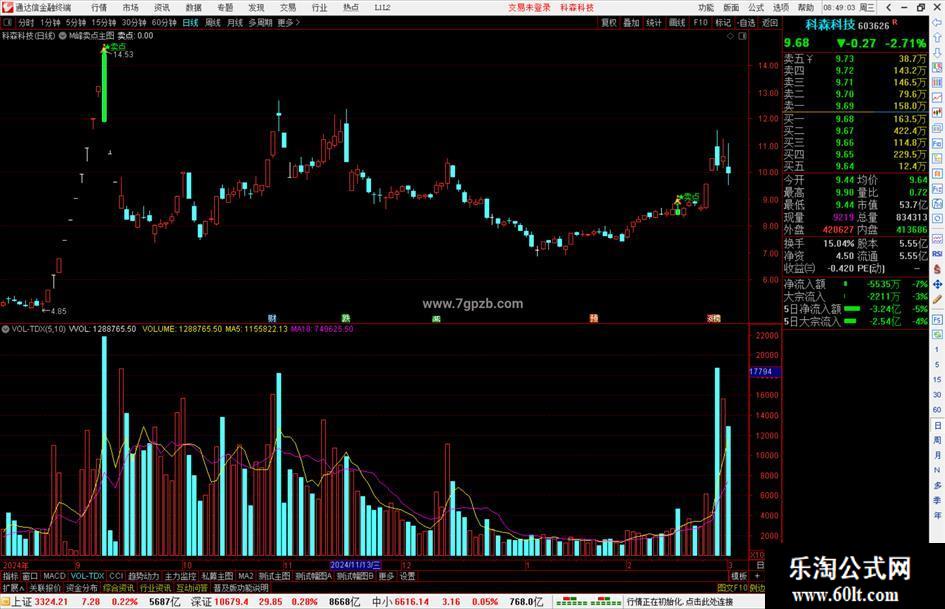Open the 资金分布 tab

[82, 588]
